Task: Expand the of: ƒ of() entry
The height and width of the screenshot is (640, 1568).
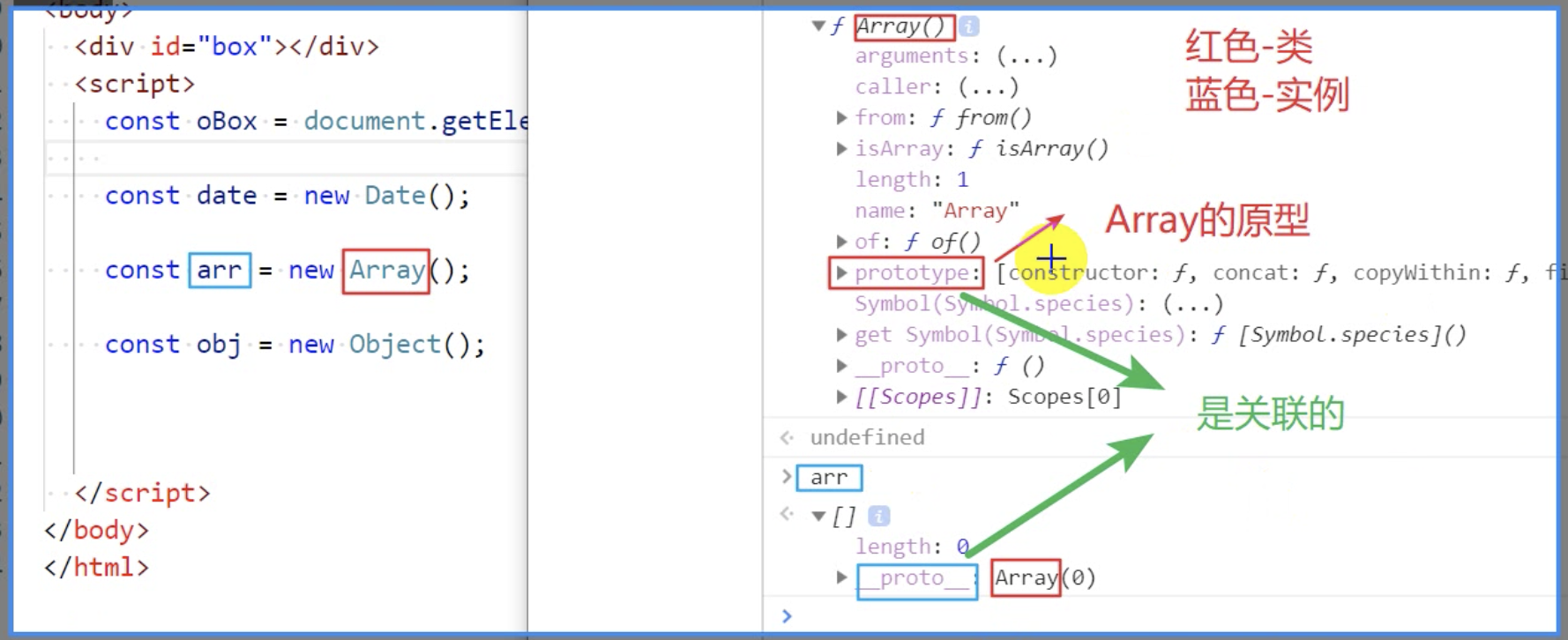Action: [x=841, y=241]
